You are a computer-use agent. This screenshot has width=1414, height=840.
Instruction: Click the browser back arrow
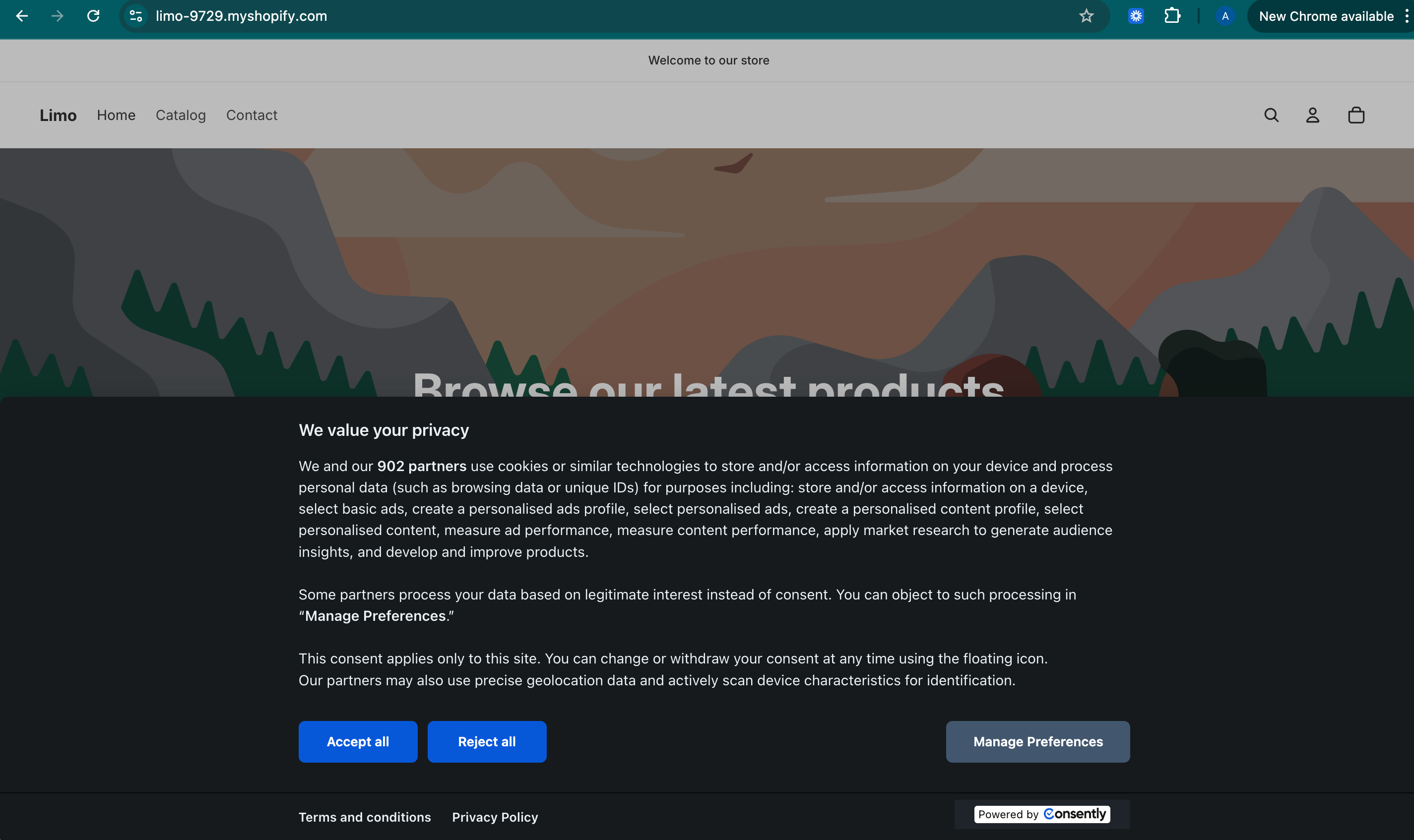click(22, 16)
